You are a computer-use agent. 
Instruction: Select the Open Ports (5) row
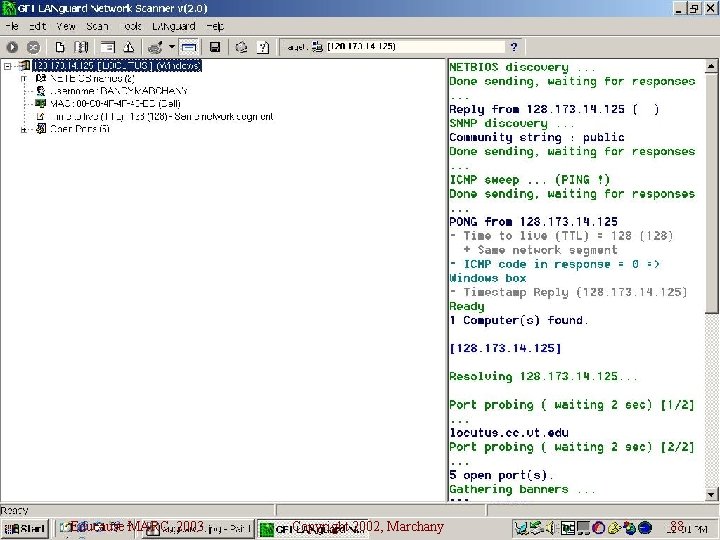point(79,129)
